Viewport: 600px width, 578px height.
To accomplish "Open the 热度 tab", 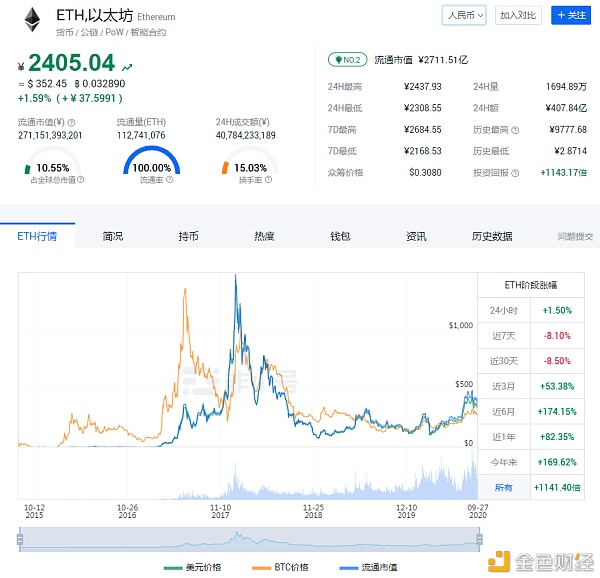I will pyautogui.click(x=264, y=236).
